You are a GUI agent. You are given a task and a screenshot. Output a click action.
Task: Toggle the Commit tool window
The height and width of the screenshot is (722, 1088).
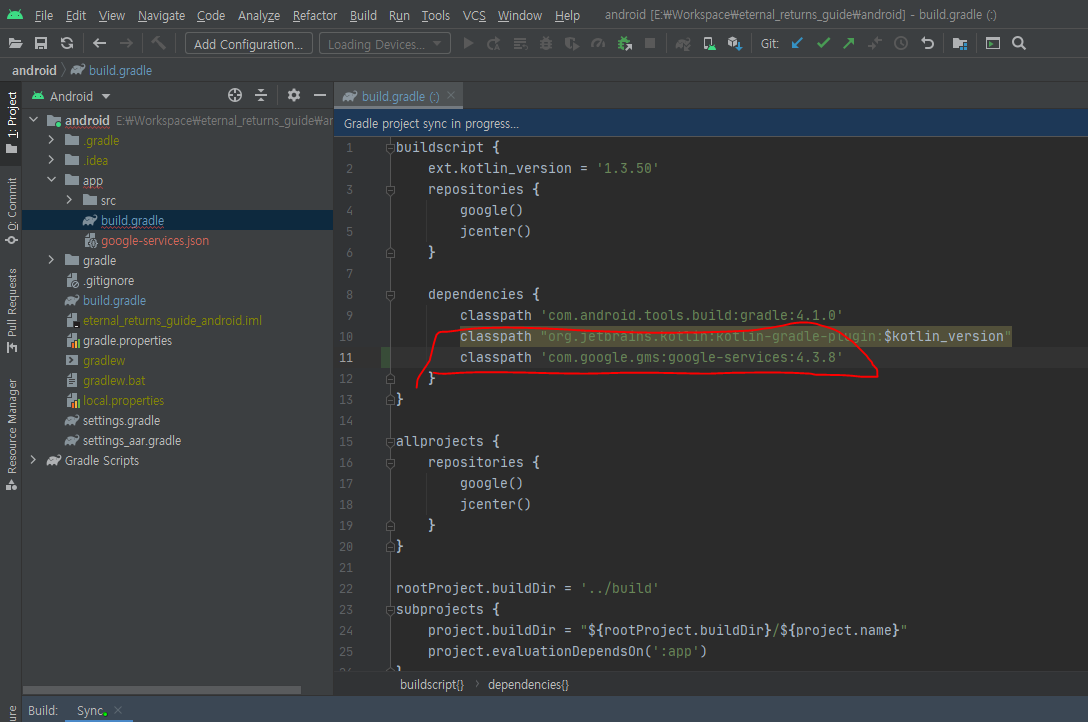tap(11, 211)
